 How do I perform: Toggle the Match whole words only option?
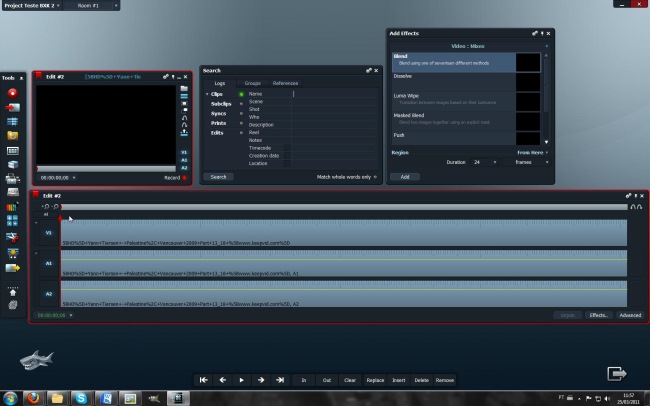(376, 177)
